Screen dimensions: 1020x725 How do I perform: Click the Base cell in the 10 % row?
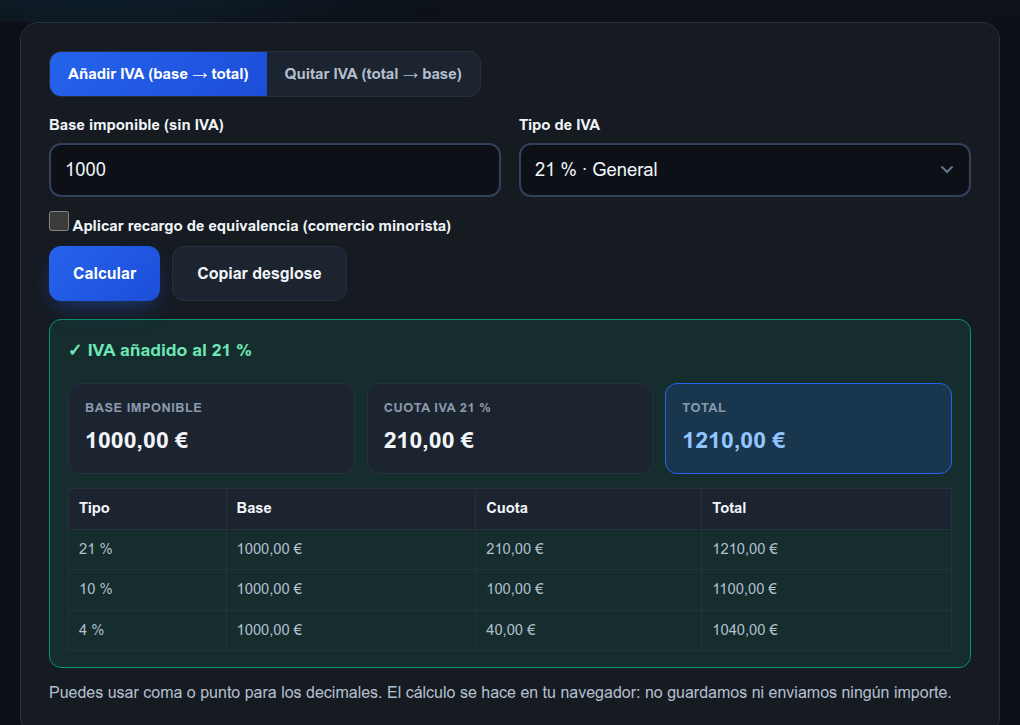(x=351, y=590)
